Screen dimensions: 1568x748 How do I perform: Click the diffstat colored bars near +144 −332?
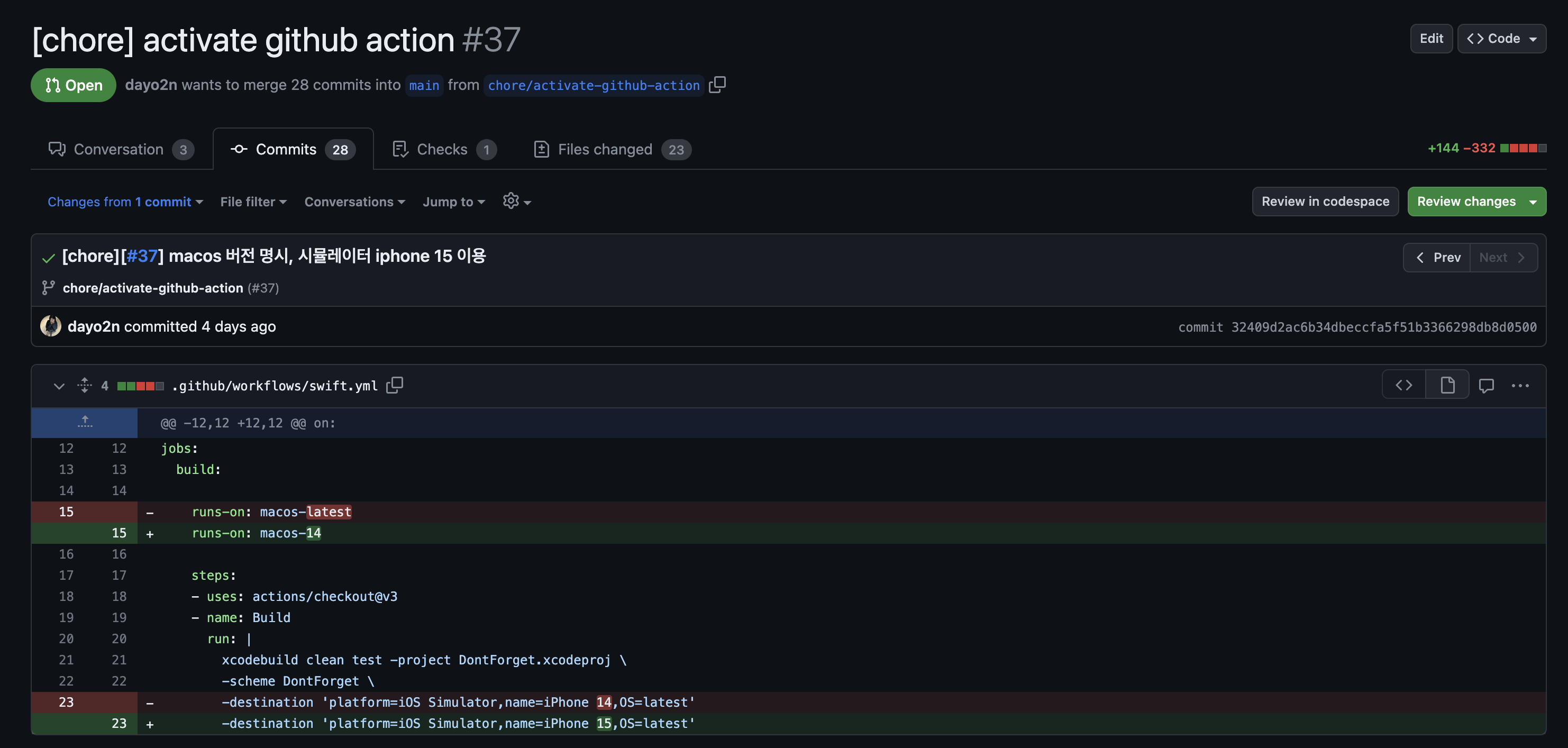tap(1523, 148)
